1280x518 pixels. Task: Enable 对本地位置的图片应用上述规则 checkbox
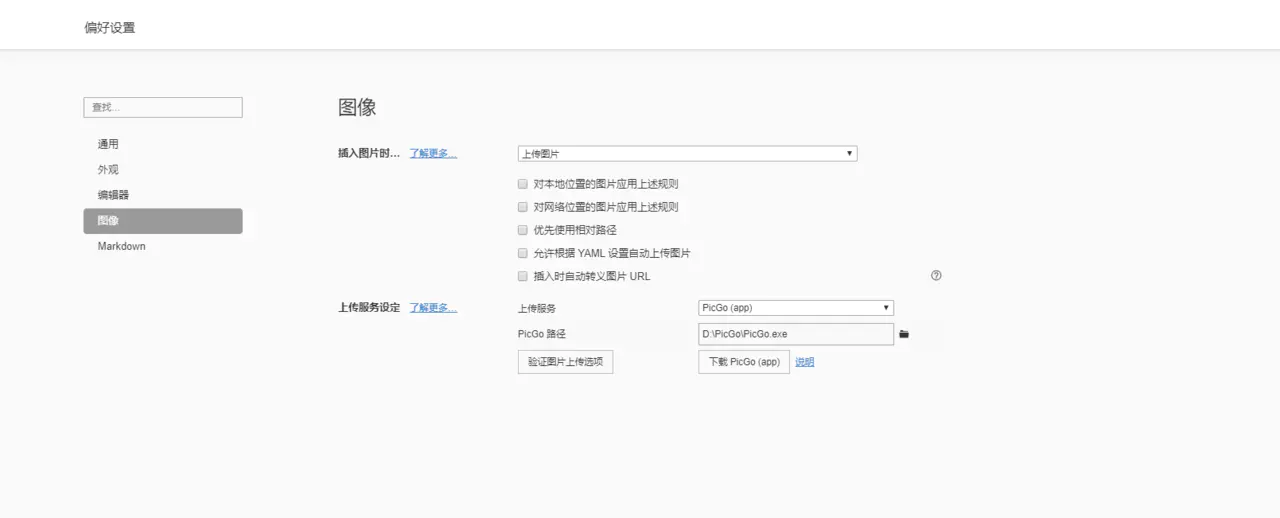click(x=522, y=184)
